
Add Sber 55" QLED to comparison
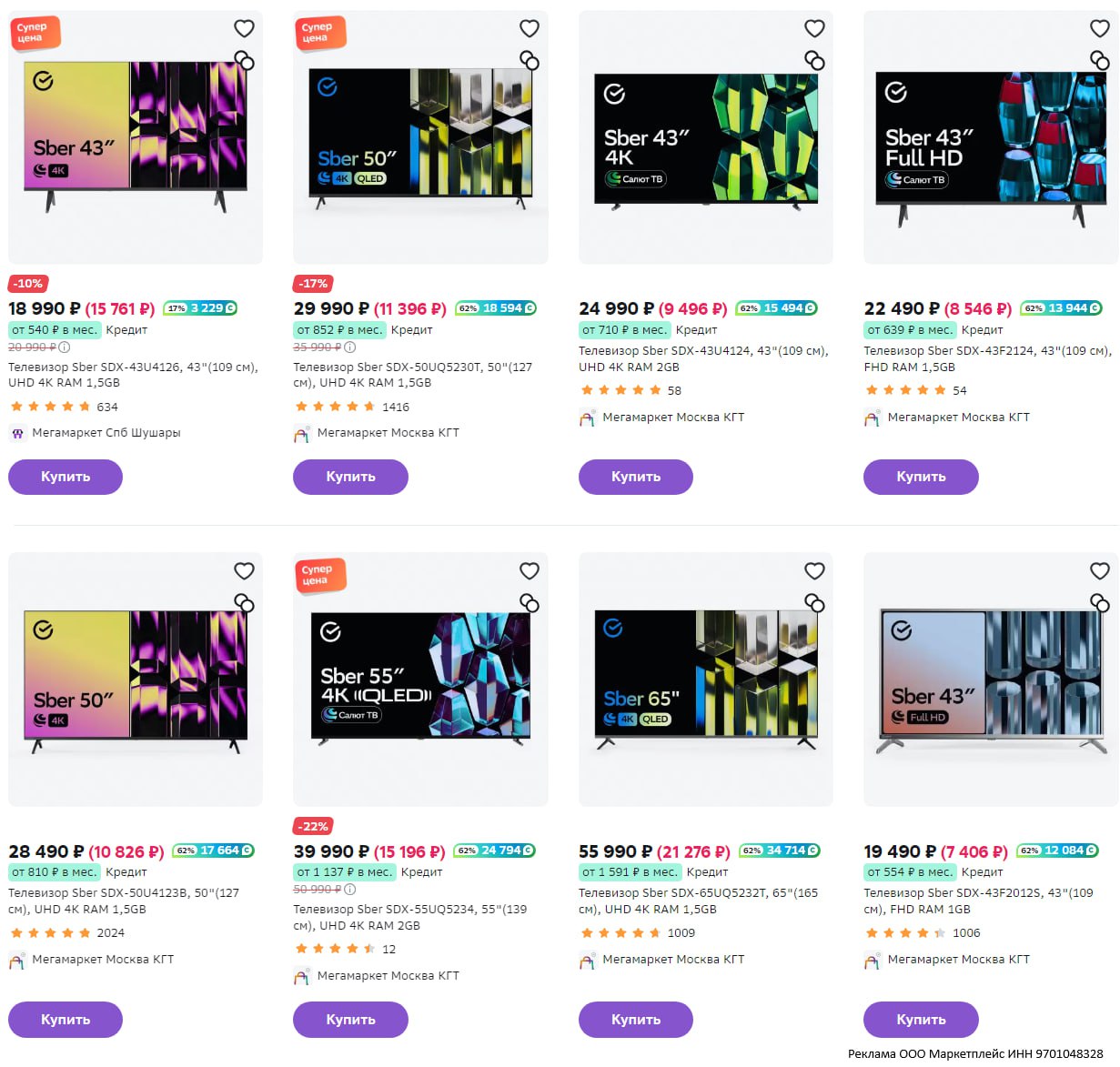(530, 603)
